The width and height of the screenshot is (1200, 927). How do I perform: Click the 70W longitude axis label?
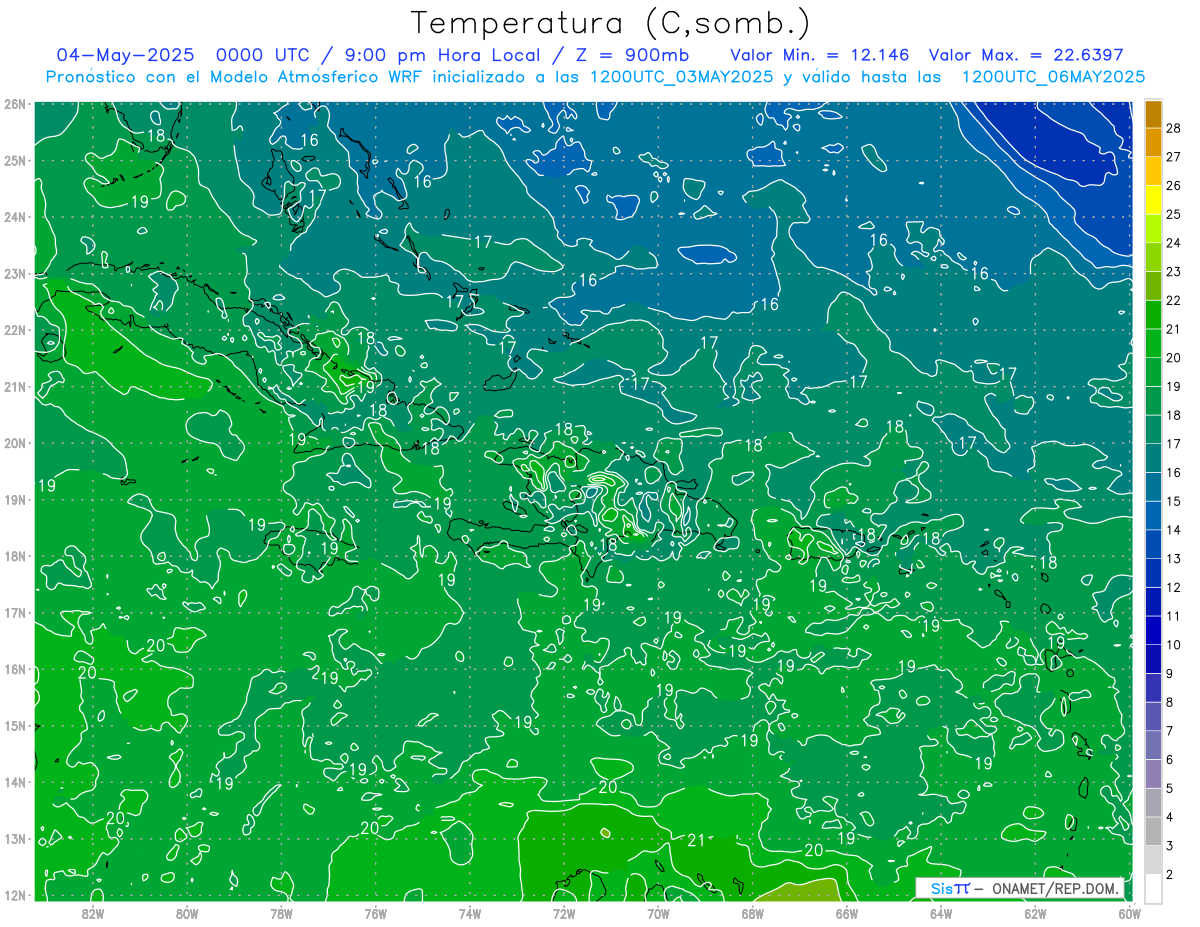tap(658, 913)
